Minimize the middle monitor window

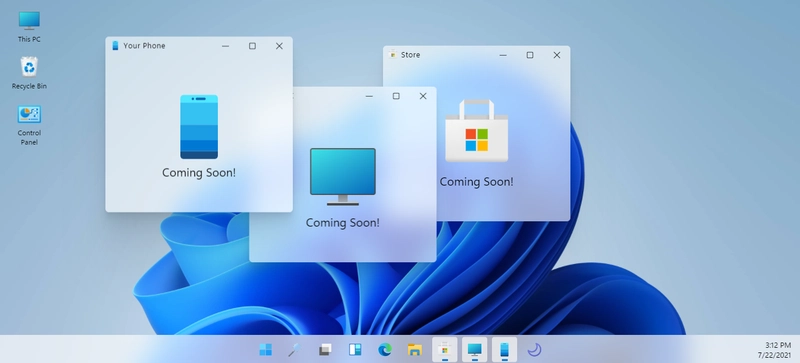[x=369, y=96]
